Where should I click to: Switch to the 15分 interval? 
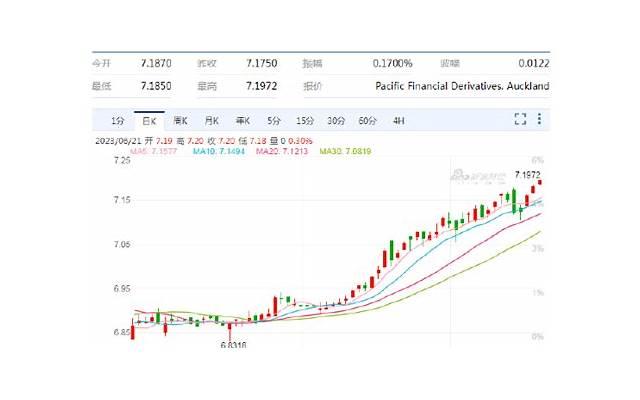click(x=305, y=121)
